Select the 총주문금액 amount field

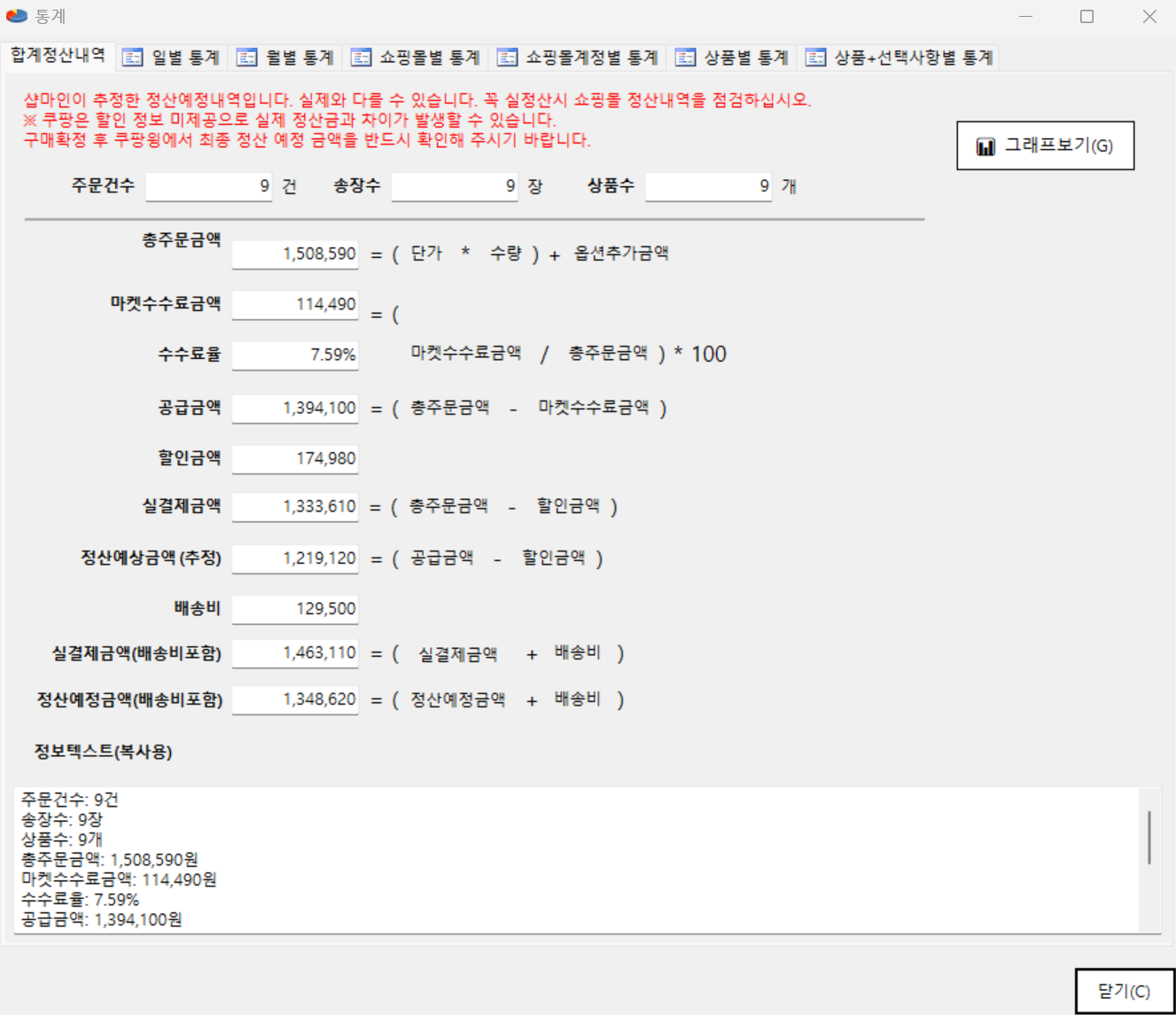click(295, 254)
